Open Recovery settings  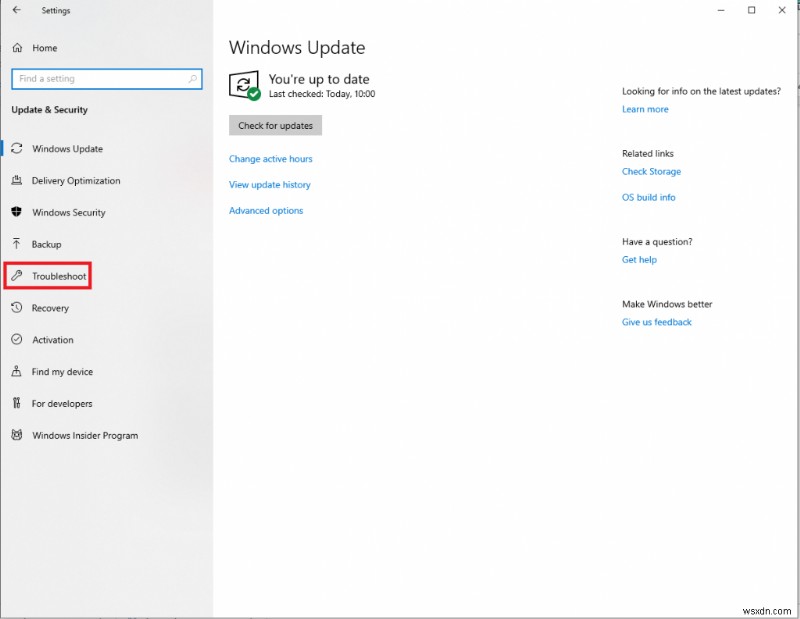pos(52,308)
